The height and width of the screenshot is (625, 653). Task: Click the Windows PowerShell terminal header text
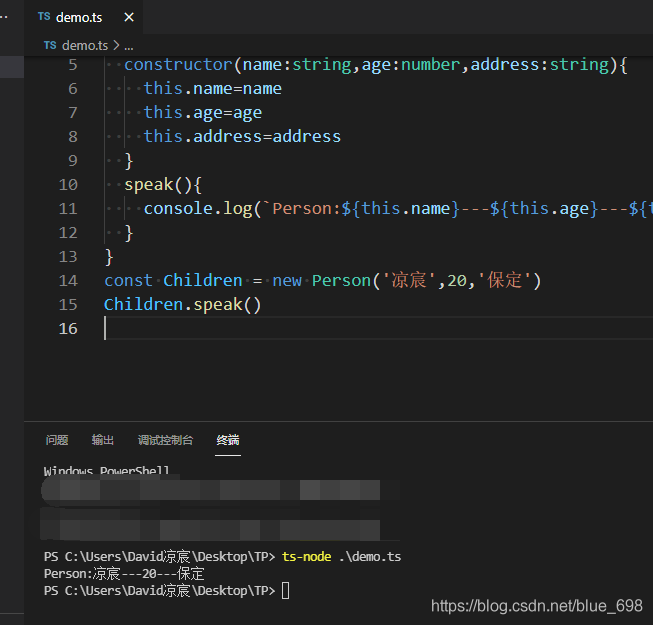tap(106, 471)
